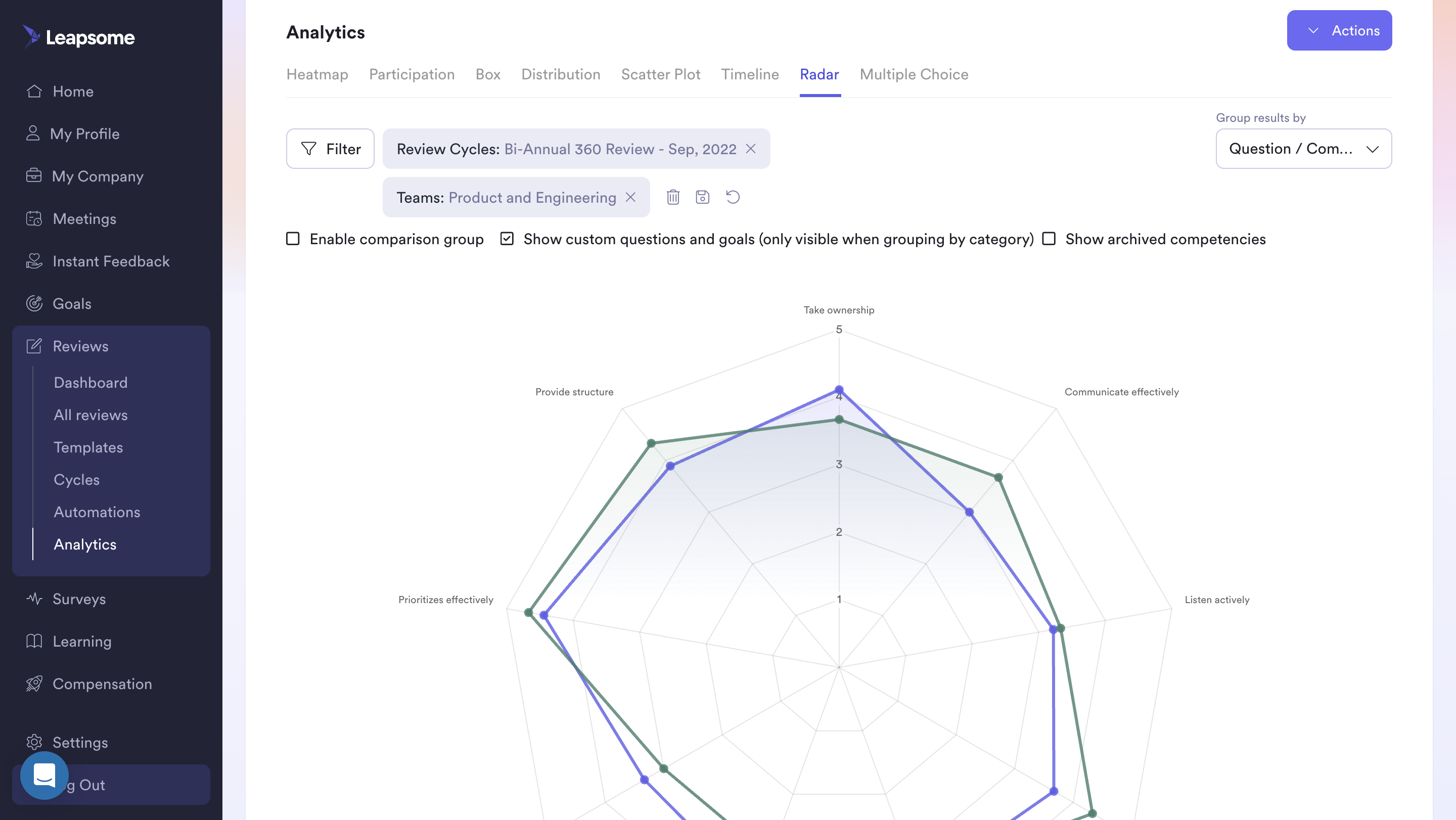Click the My Profile person icon
This screenshot has width=1456, height=820.
tap(33, 133)
